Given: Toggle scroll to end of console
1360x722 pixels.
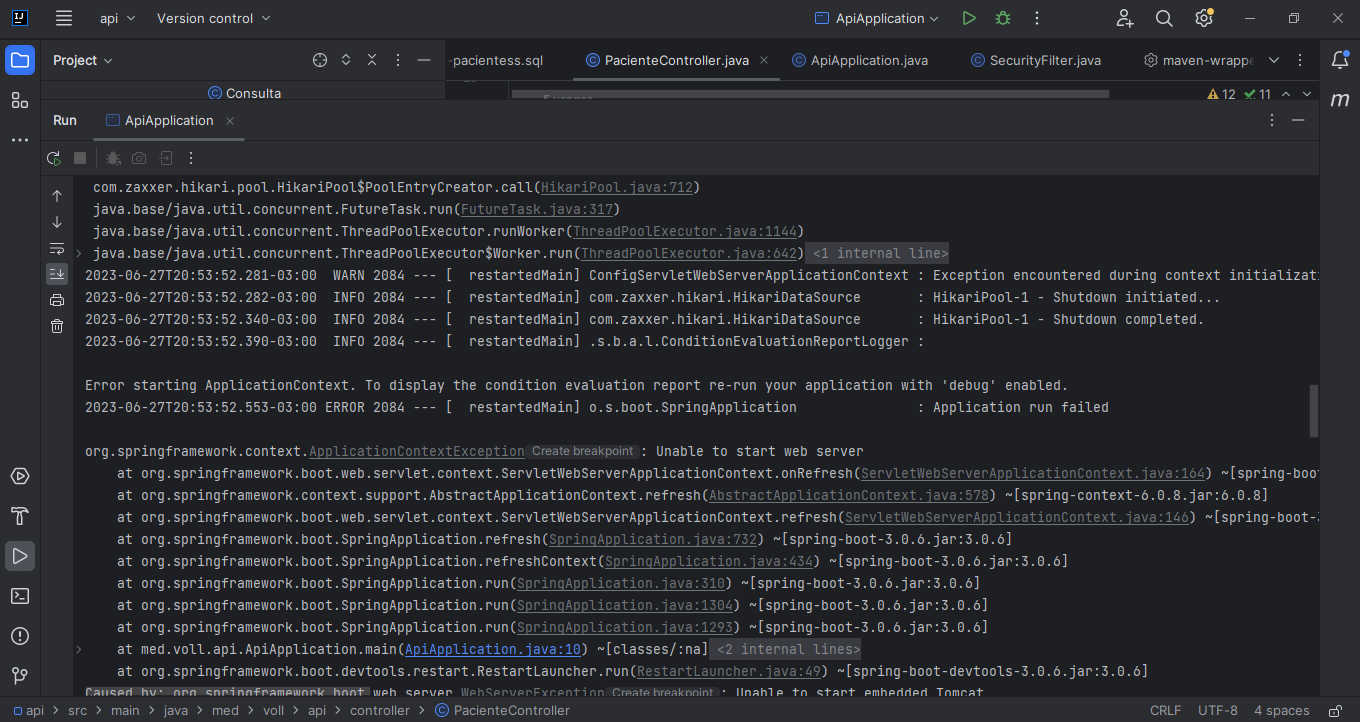Looking at the screenshot, I should 57,274.
